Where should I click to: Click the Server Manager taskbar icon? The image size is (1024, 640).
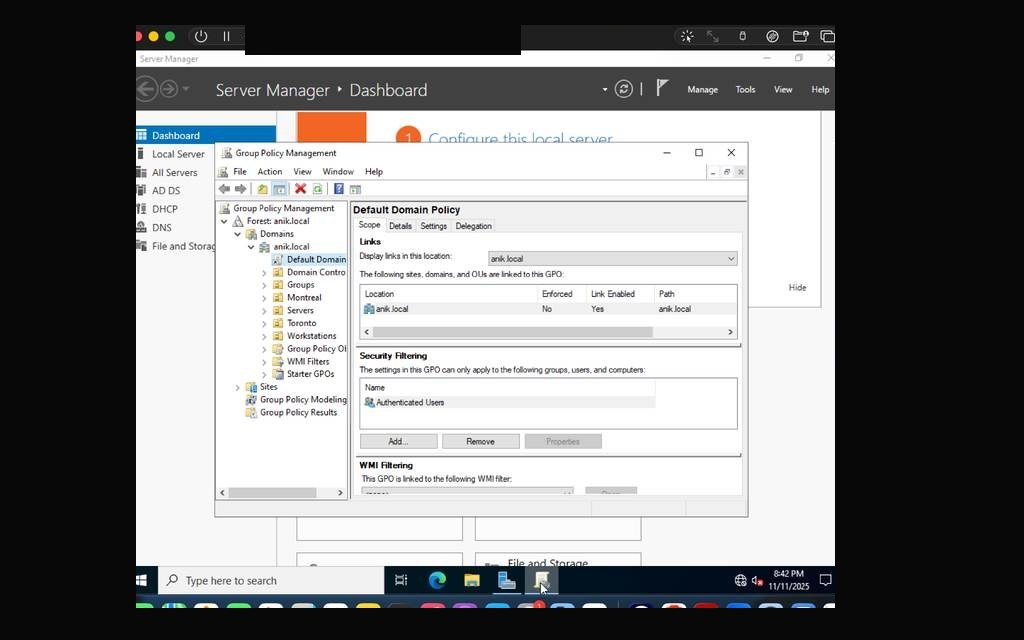[x=507, y=580]
